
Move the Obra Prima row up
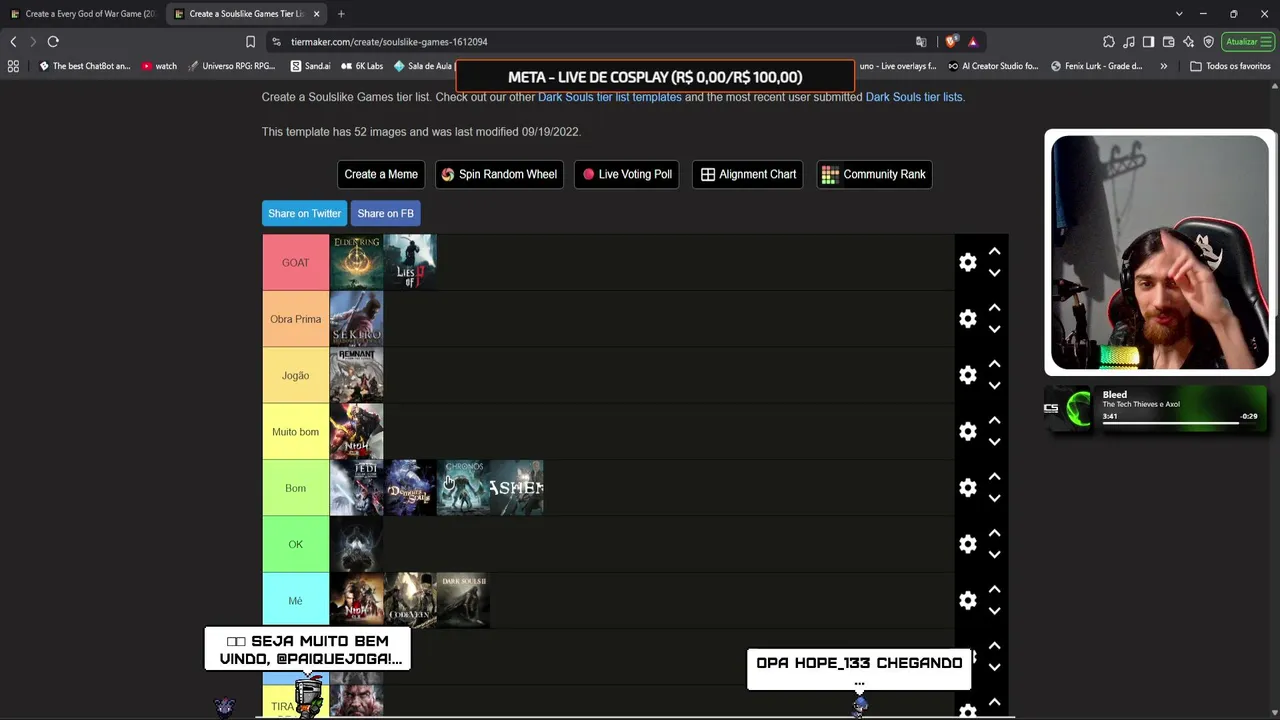(x=994, y=308)
